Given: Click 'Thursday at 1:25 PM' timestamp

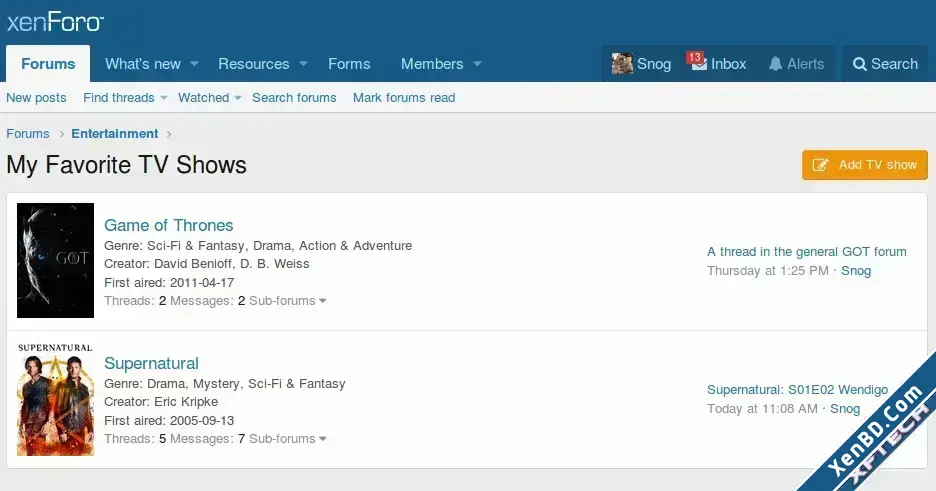Looking at the screenshot, I should click(x=768, y=271).
